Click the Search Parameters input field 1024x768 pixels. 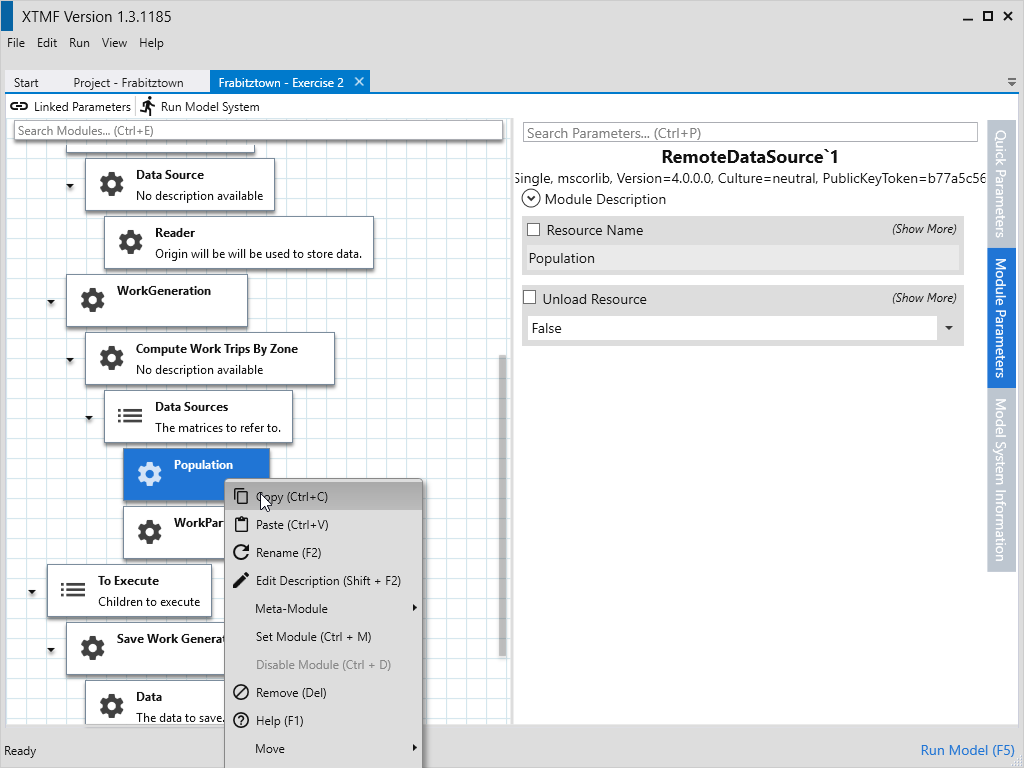tap(749, 133)
